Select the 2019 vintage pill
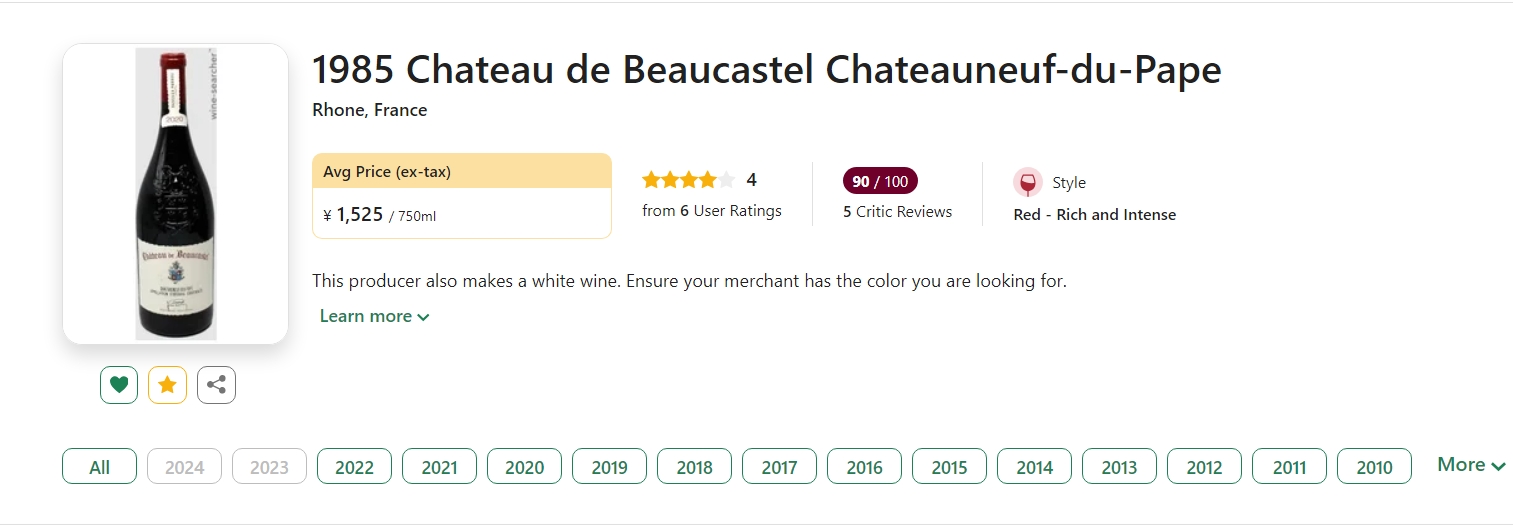This screenshot has width=1513, height=526. click(x=609, y=467)
